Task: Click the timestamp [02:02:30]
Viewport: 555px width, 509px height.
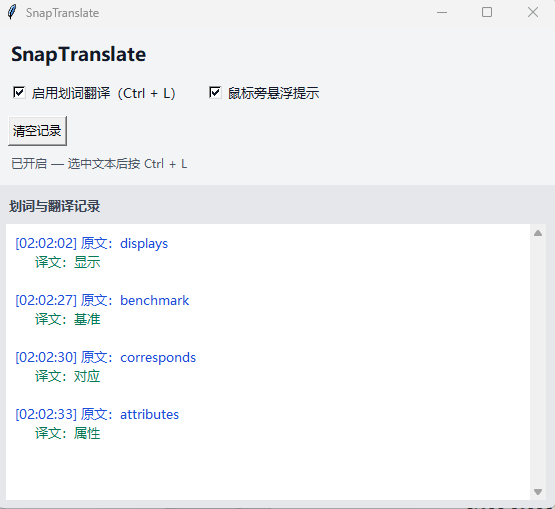Action: 46,358
